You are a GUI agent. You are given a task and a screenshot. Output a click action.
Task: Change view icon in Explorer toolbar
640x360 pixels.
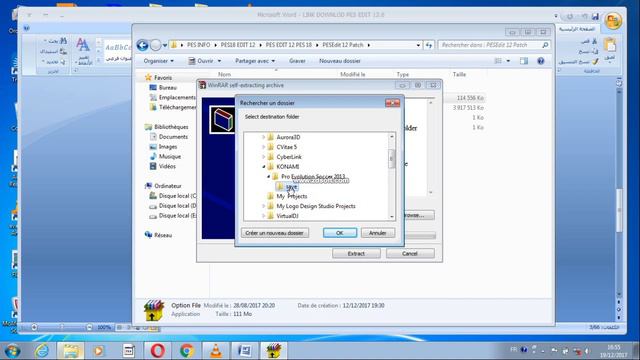(498, 61)
